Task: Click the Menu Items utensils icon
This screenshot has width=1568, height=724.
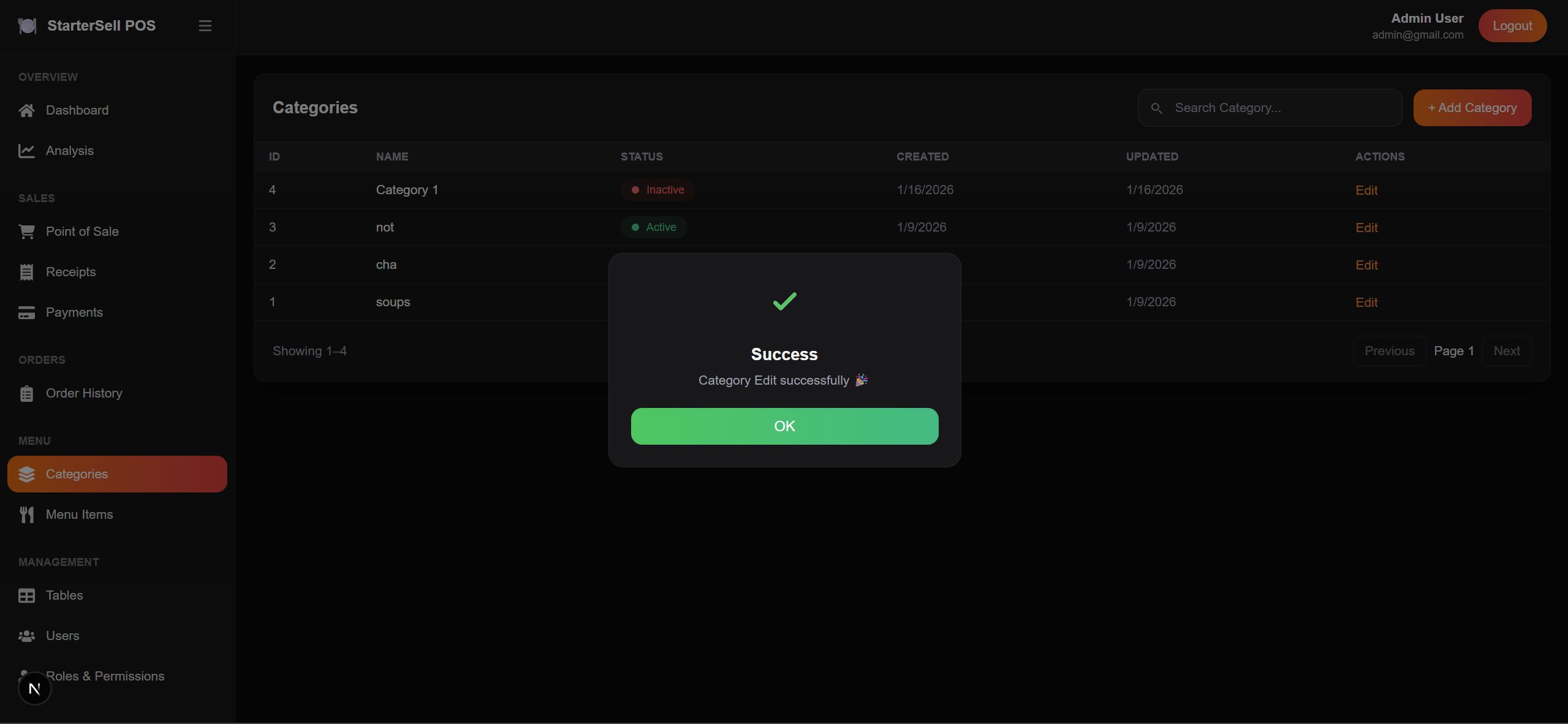Action: [26, 515]
